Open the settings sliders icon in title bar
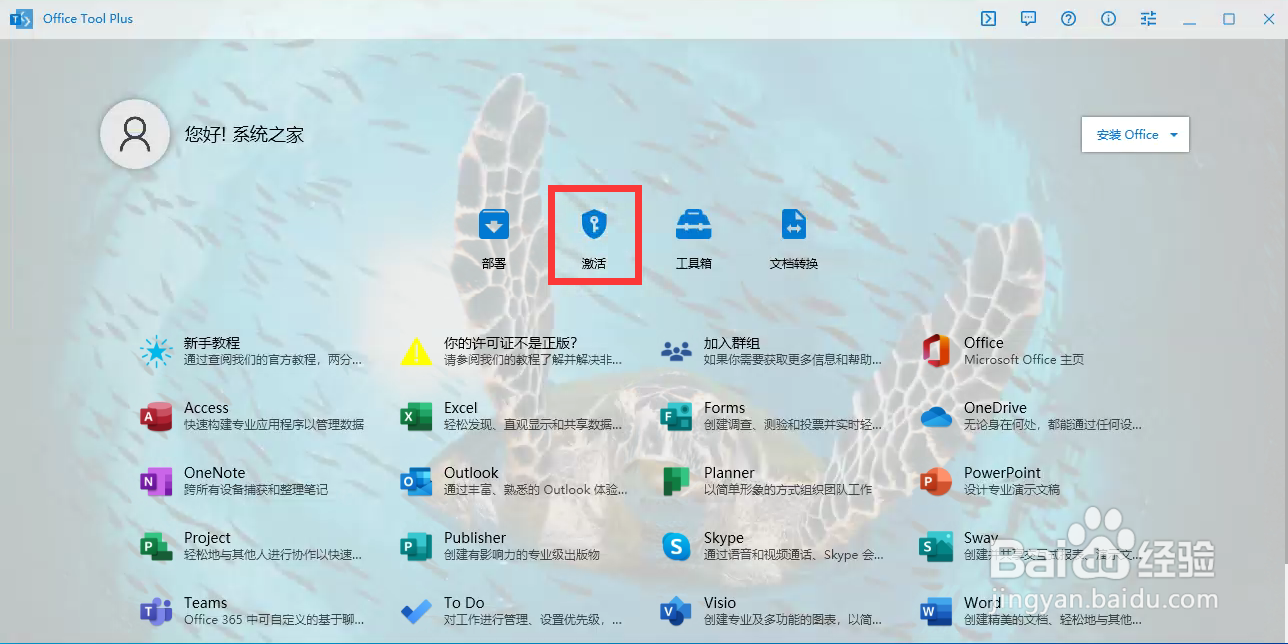Image resolution: width=1288 pixels, height=644 pixels. pyautogui.click(x=1148, y=19)
